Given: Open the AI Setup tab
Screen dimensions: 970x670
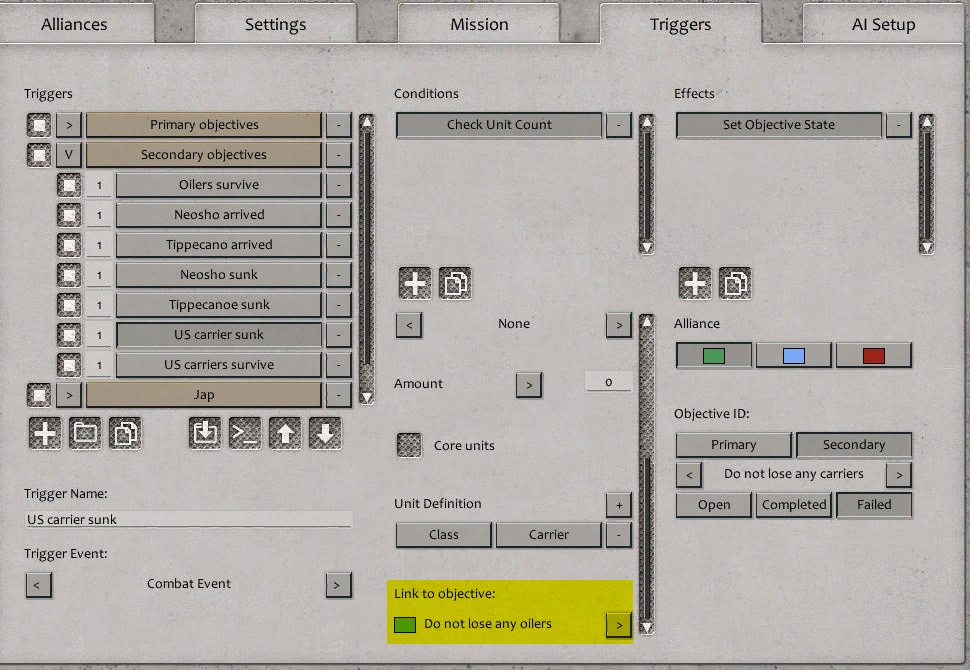Looking at the screenshot, I should point(883,24).
